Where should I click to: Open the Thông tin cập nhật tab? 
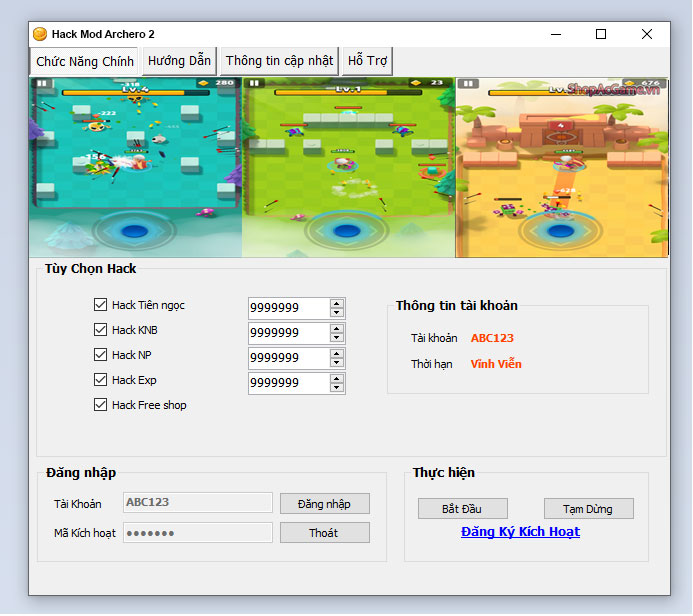tap(279, 61)
